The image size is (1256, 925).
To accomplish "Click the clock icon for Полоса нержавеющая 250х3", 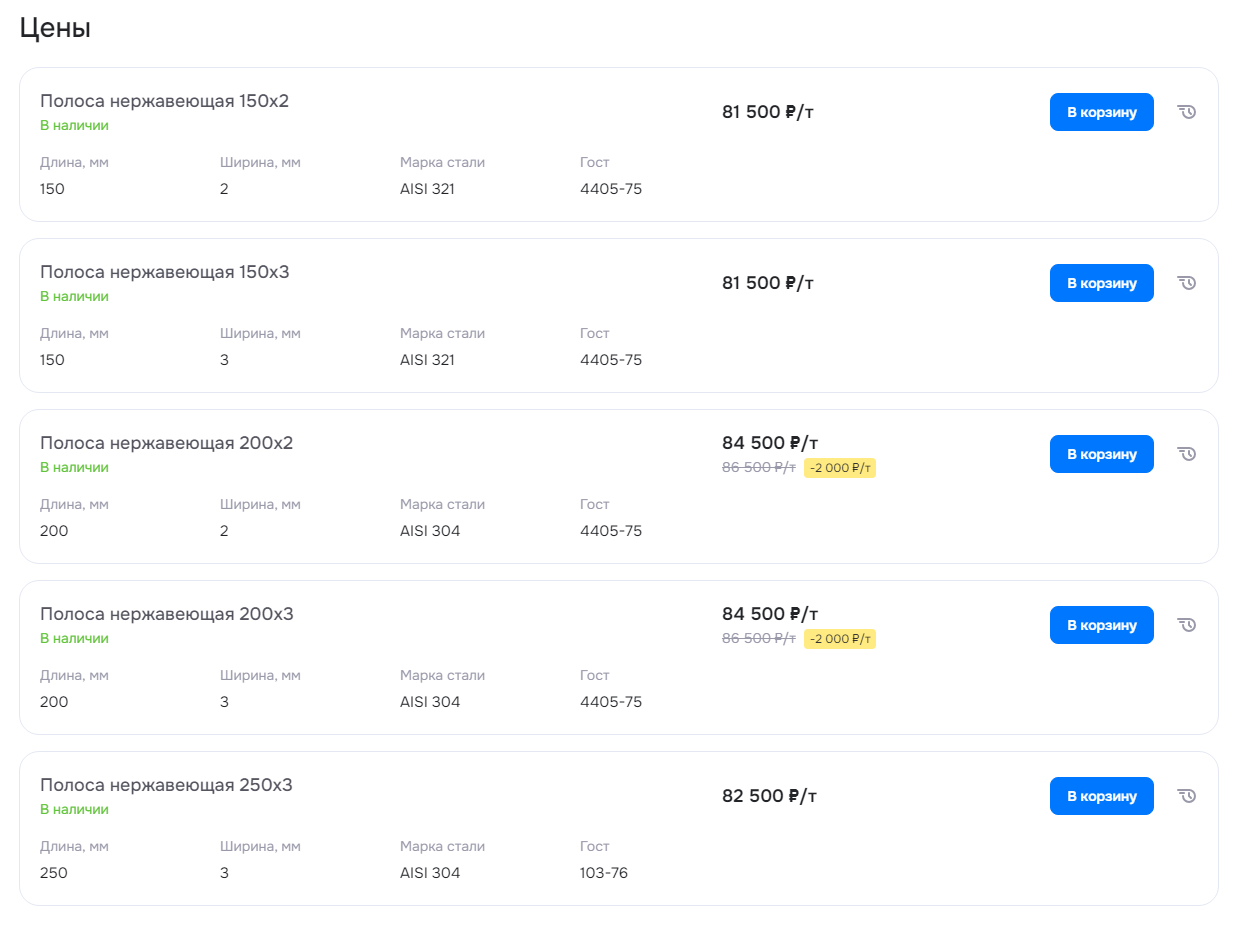I will coord(1186,796).
